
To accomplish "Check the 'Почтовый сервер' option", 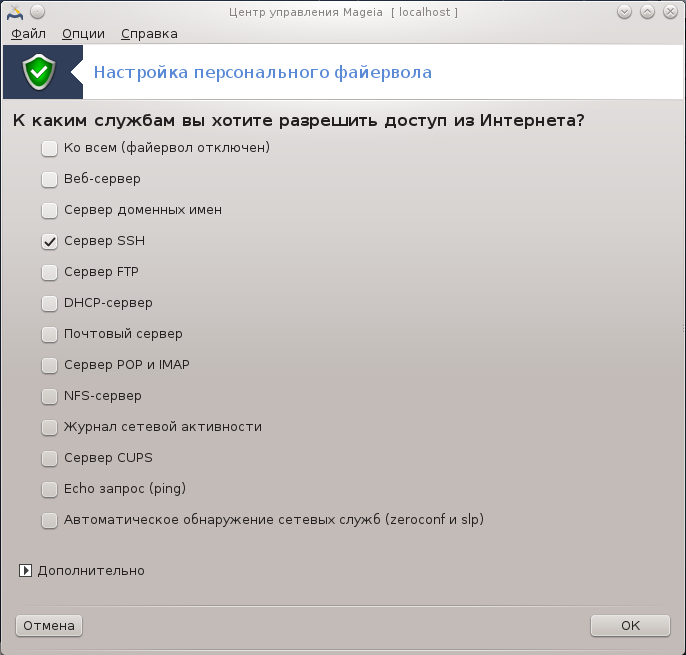I will point(49,334).
